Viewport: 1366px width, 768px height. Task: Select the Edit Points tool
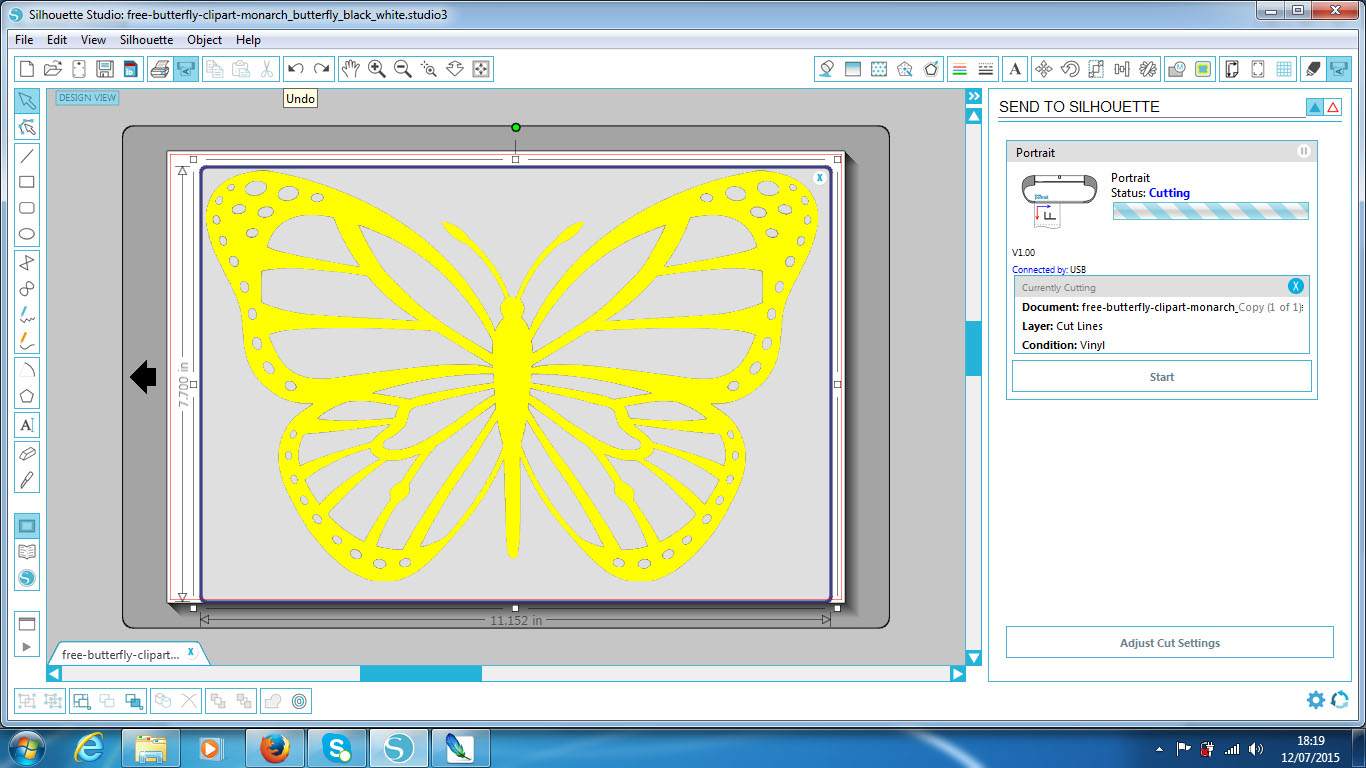point(27,128)
